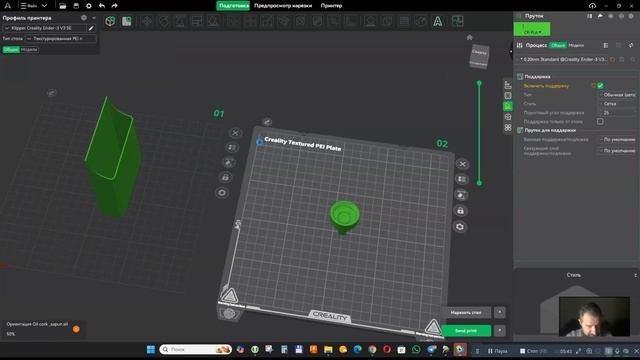Open the file menu hamburger icon
This screenshot has height=360, width=640.
pyautogui.click(x=23, y=6)
